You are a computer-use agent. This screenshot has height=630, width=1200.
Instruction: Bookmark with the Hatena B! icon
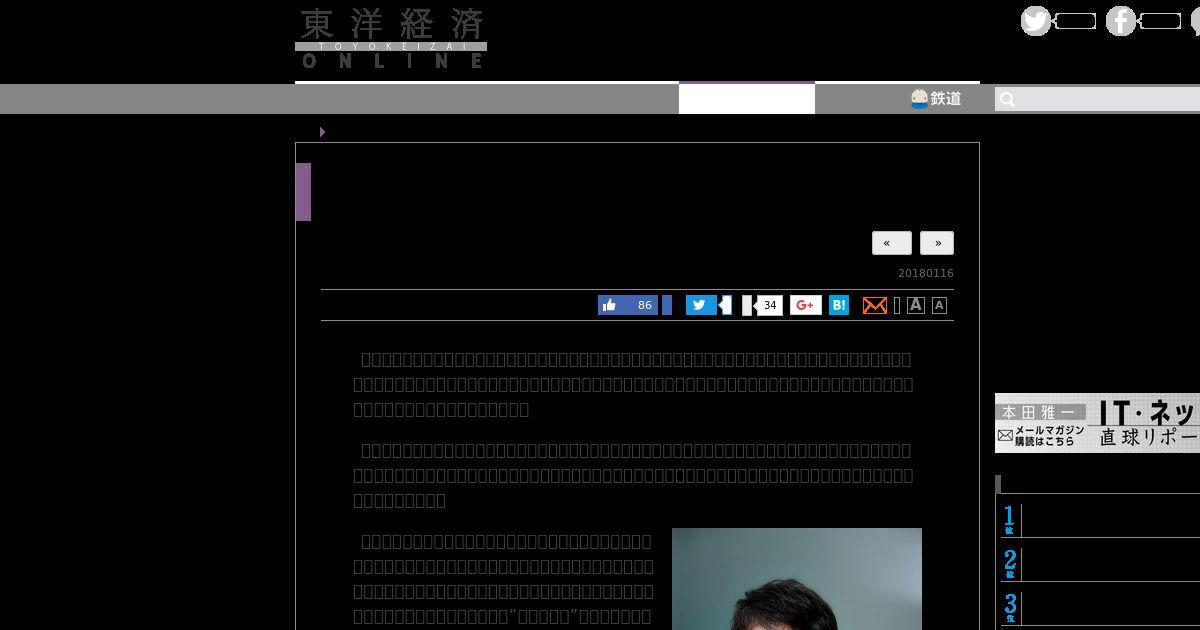(x=839, y=305)
